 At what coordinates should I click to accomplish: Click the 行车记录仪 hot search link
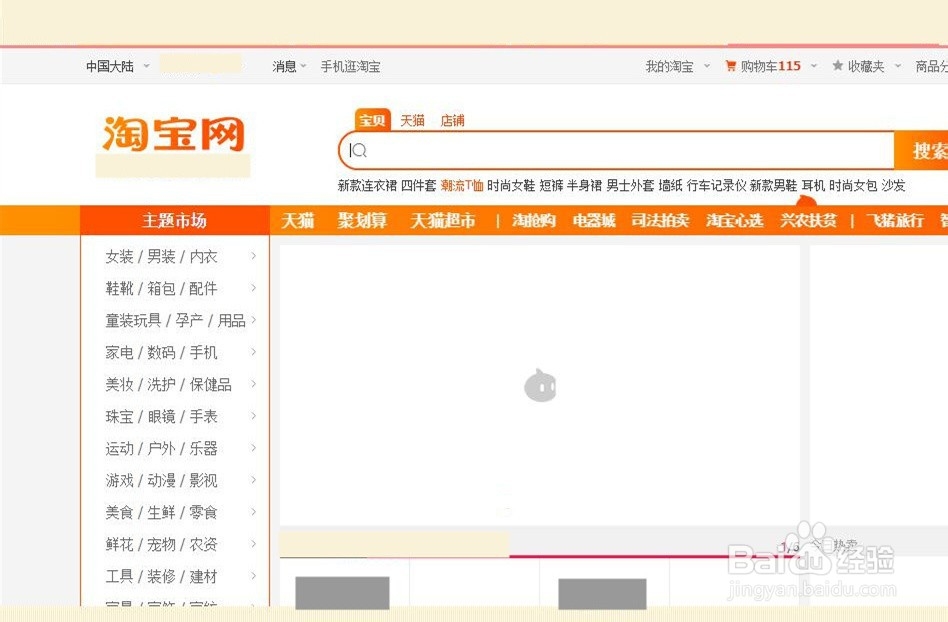pos(716,186)
